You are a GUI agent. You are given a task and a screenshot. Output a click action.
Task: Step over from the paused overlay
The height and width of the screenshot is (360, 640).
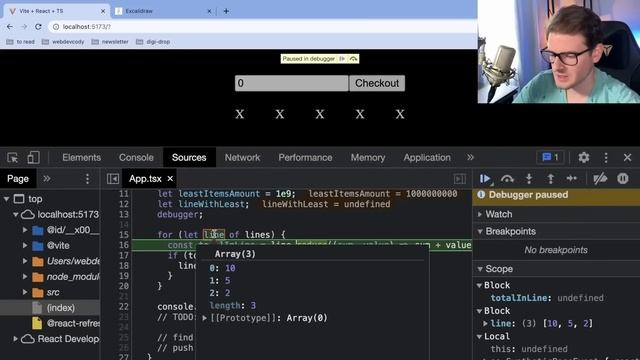tap(353, 59)
